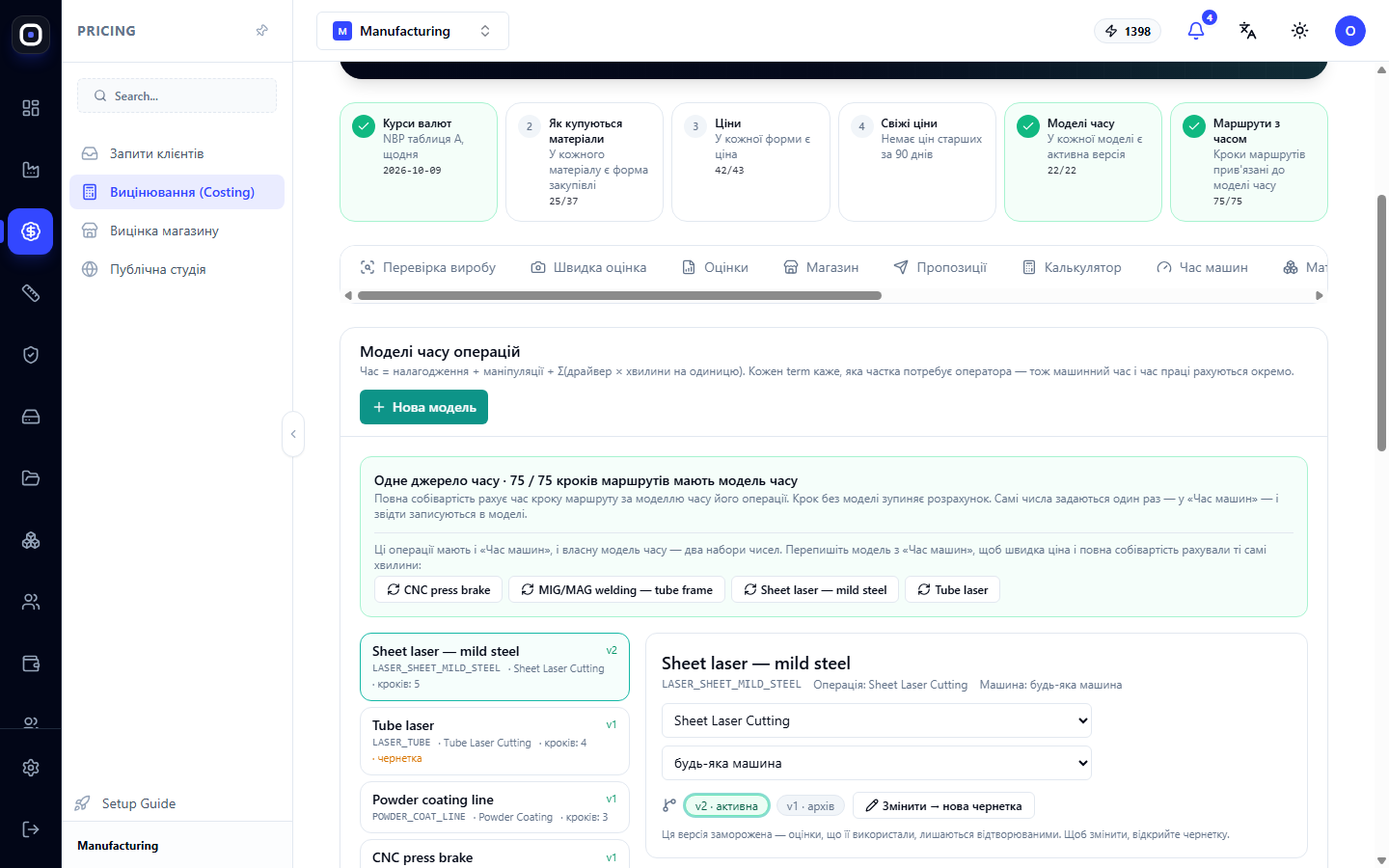Click the 1398 credits lightning badge

(1128, 31)
